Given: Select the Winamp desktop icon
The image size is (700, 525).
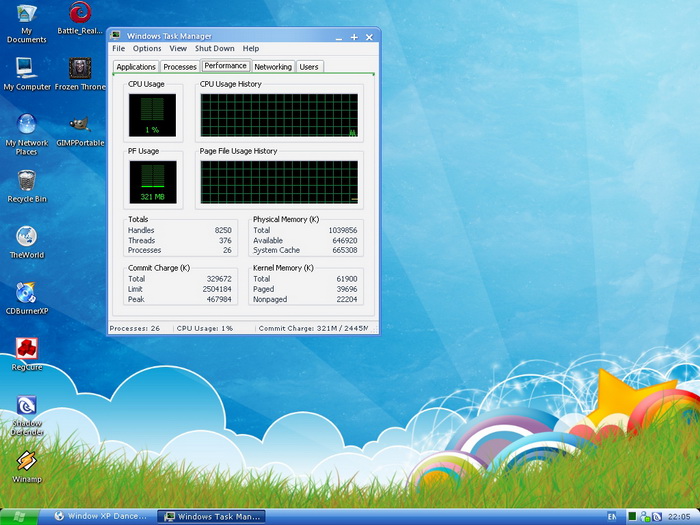Looking at the screenshot, I should coord(26,467).
